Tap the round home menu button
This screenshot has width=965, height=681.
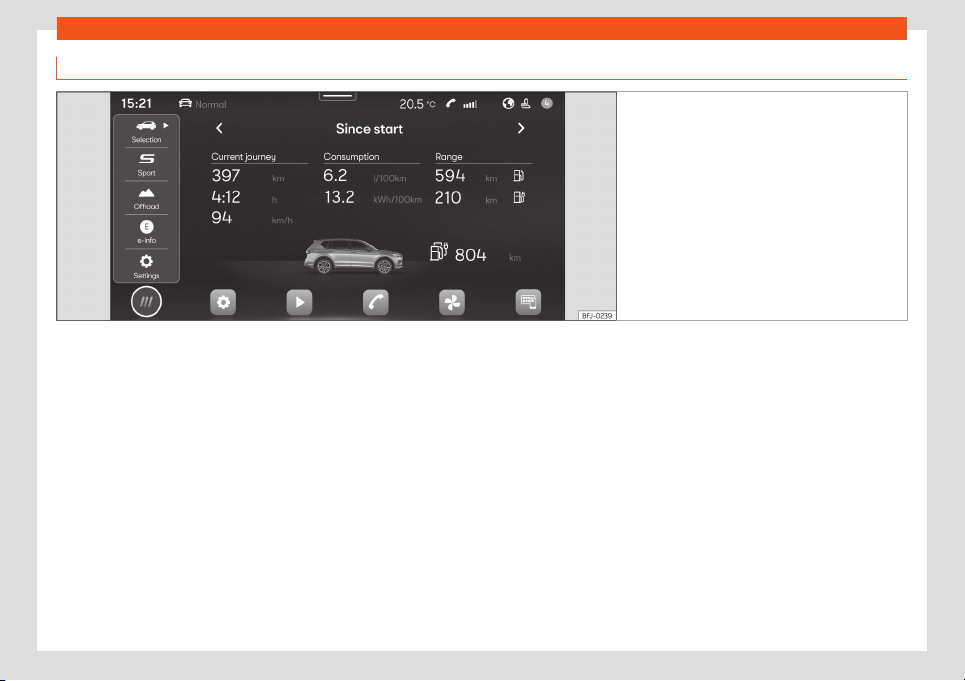(146, 302)
